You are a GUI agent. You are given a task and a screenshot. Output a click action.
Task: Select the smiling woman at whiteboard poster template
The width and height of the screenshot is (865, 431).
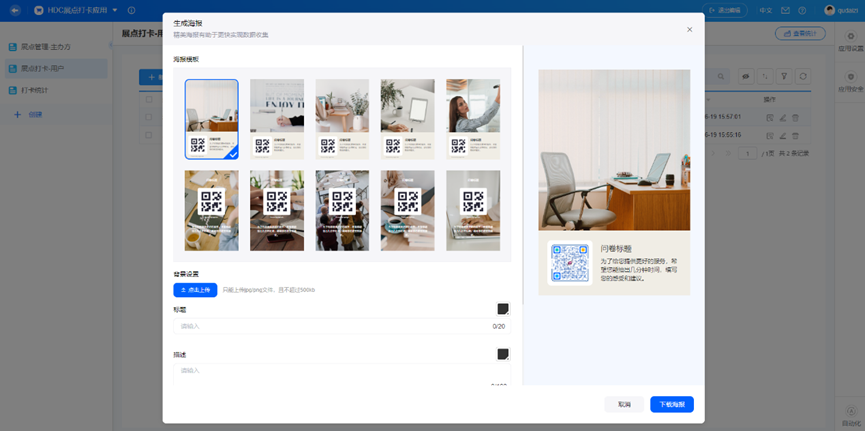[x=473, y=119]
